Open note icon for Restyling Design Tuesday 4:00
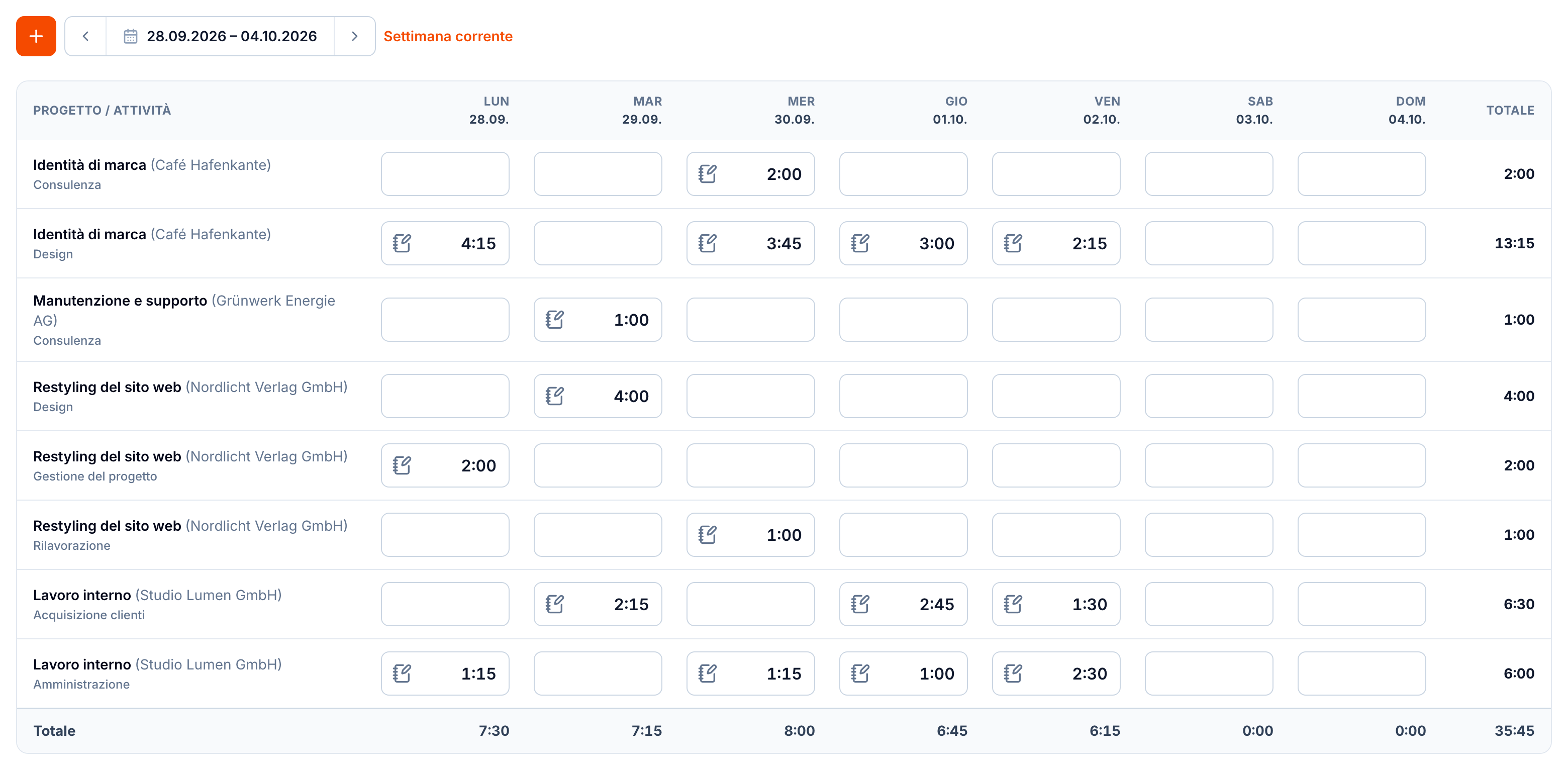This screenshot has height=770, width=1568. click(554, 396)
